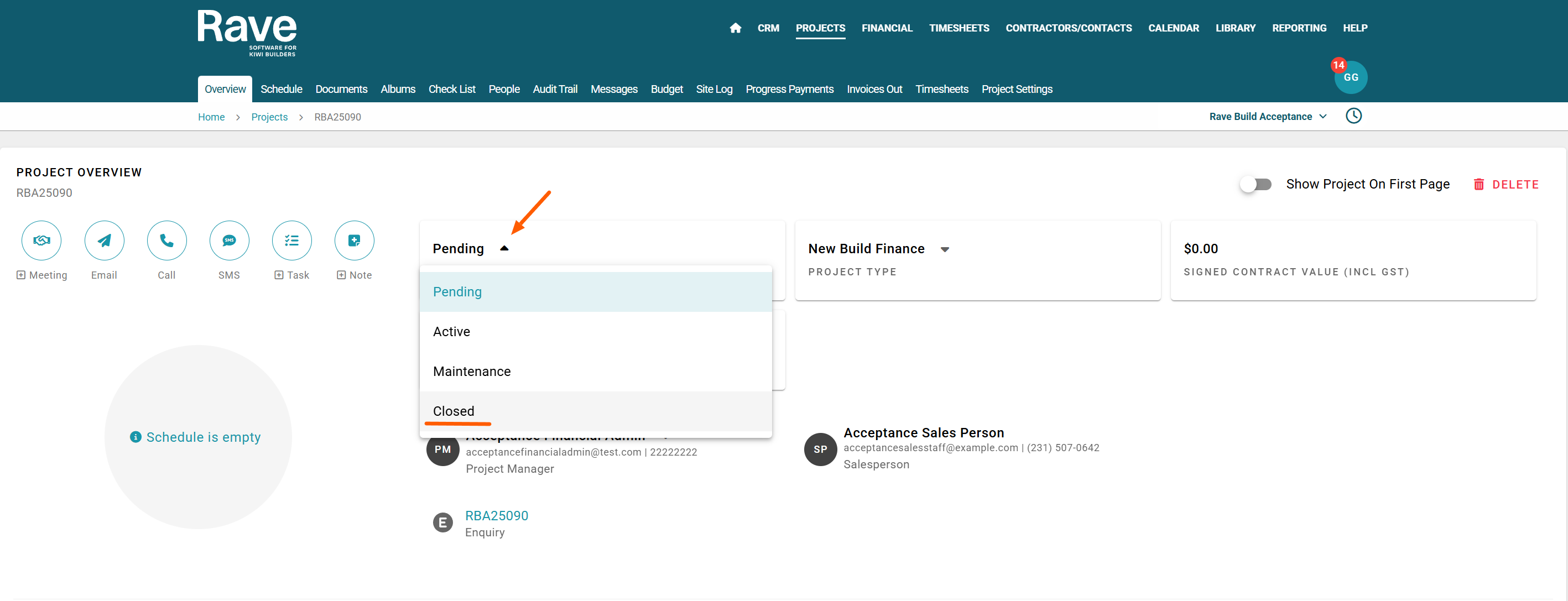
Task: Select Closed from status list
Action: [454, 411]
